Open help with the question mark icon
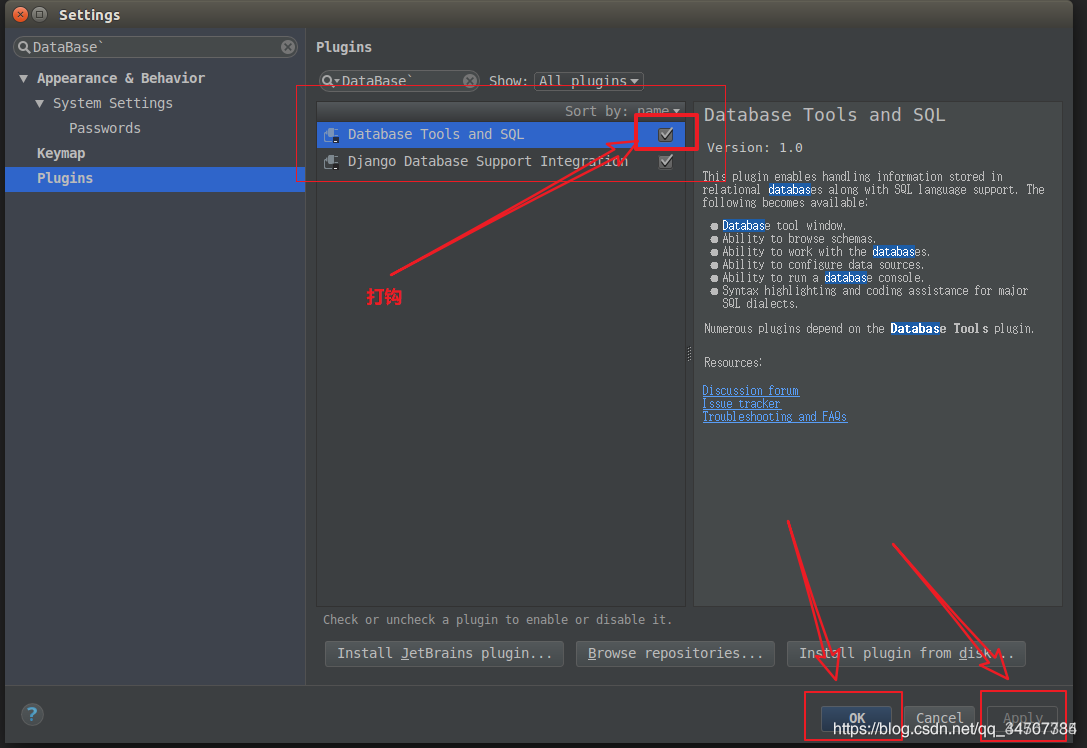 pos(32,714)
